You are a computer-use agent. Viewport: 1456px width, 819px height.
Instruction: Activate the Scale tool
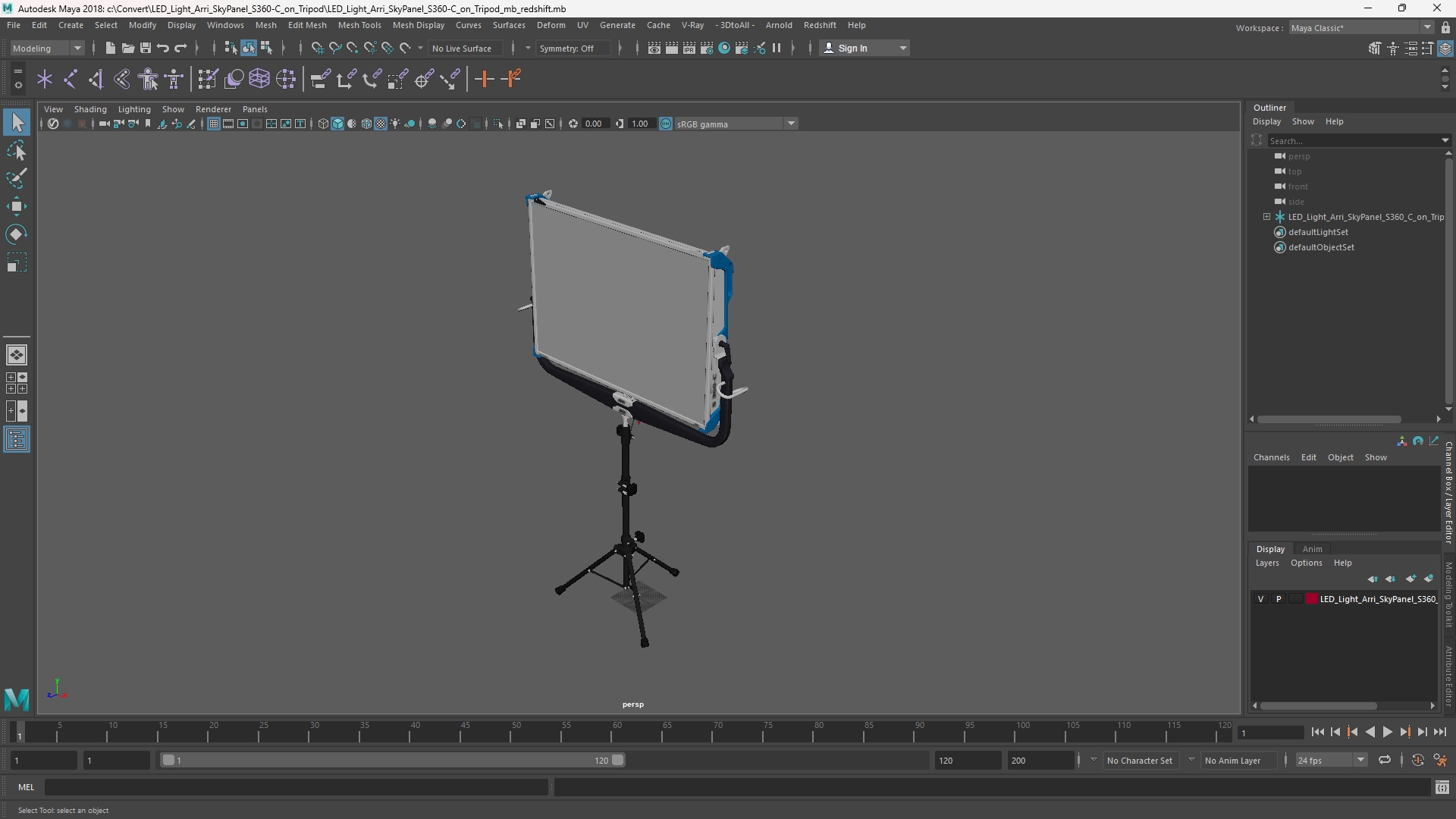coord(17,262)
